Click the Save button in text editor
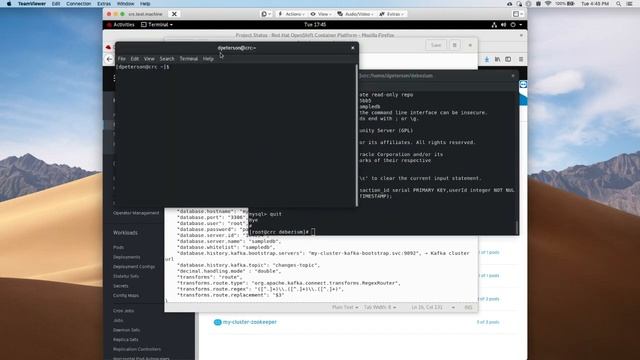This screenshot has width=640, height=360. click(436, 45)
